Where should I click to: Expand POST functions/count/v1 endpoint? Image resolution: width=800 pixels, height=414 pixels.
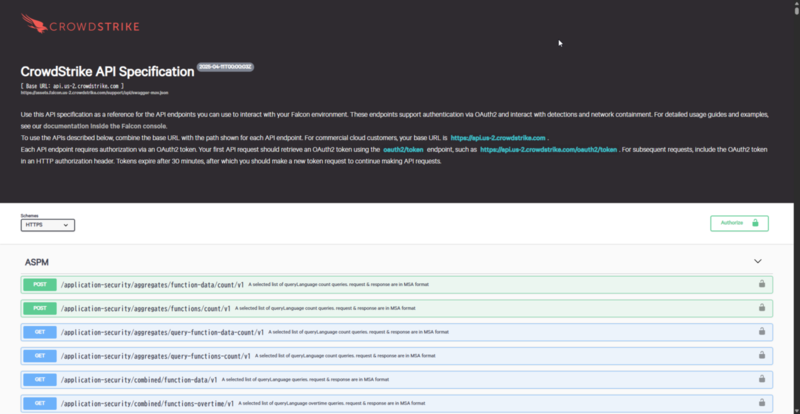tap(397, 308)
